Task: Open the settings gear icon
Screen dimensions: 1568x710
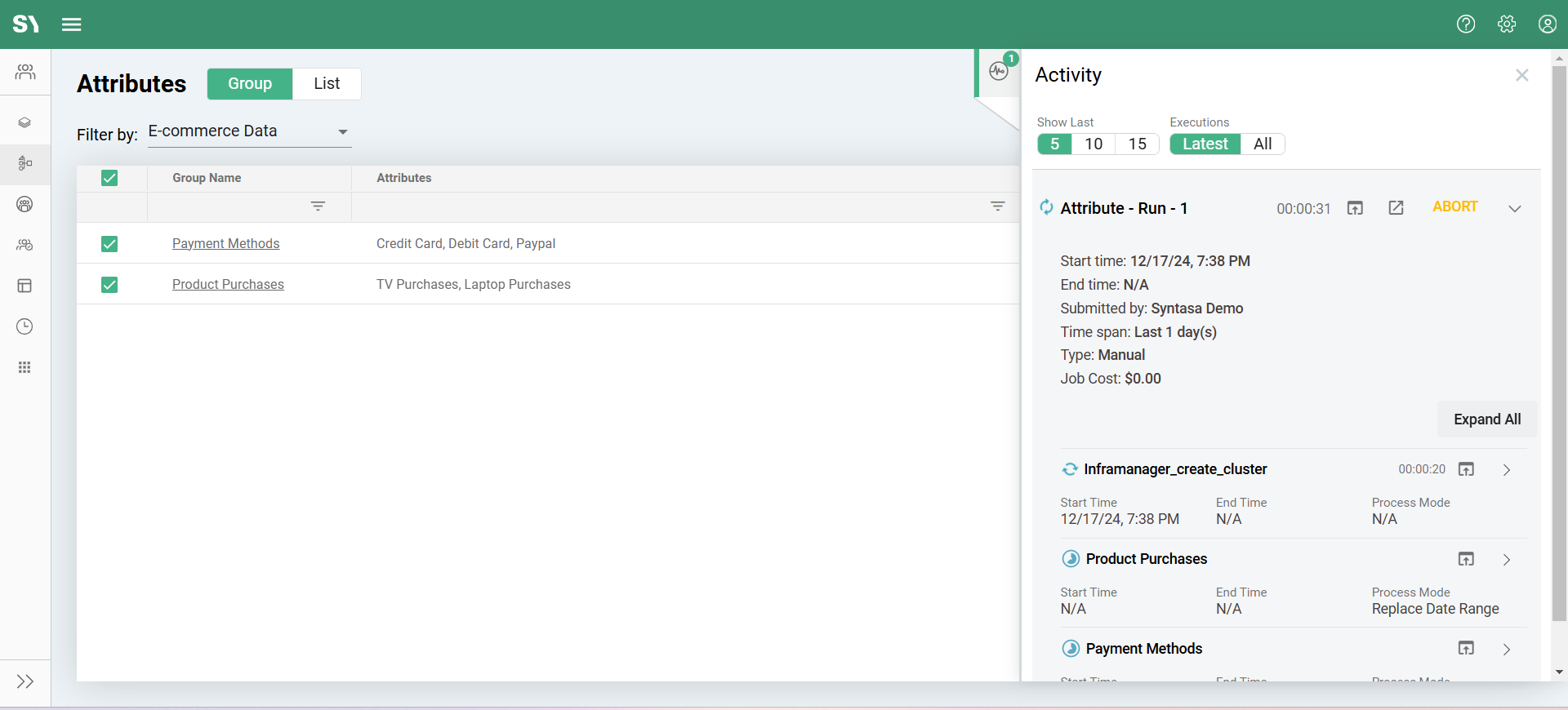Action: click(1507, 24)
